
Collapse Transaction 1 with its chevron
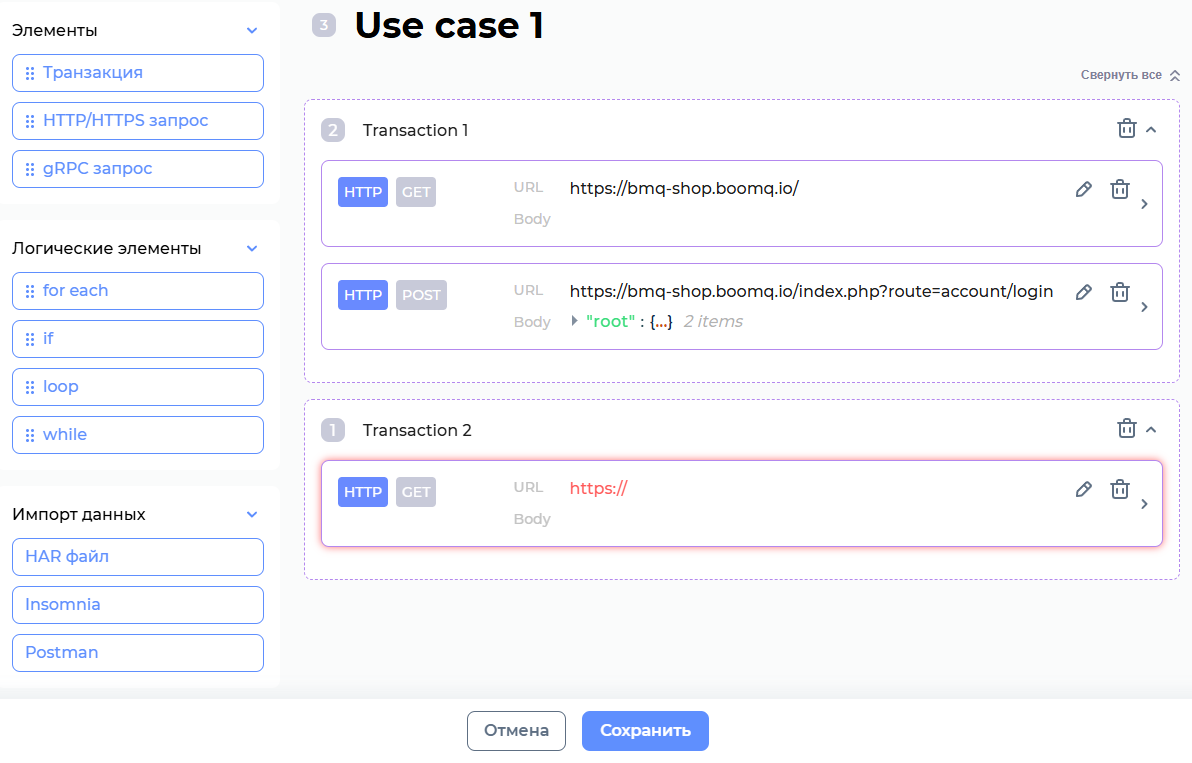point(1151,130)
